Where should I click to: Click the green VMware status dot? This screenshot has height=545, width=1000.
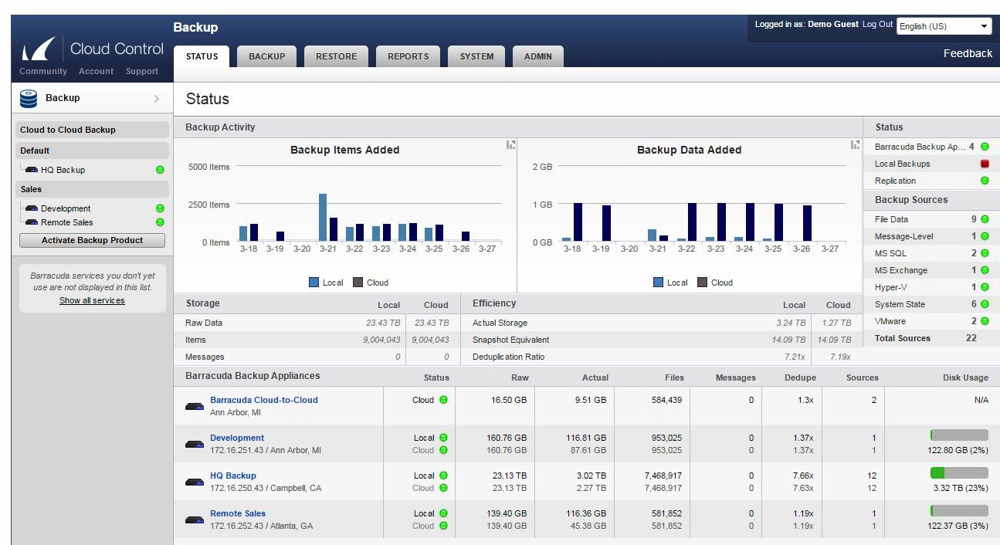[x=985, y=321]
